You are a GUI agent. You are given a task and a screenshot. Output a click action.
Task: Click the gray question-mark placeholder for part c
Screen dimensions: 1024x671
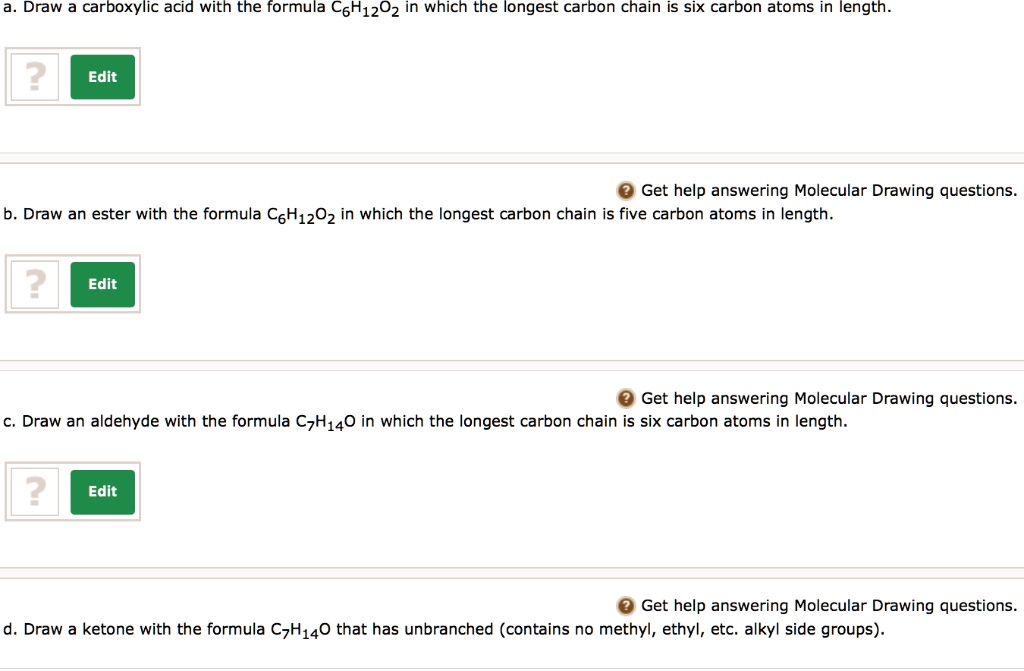pos(33,491)
